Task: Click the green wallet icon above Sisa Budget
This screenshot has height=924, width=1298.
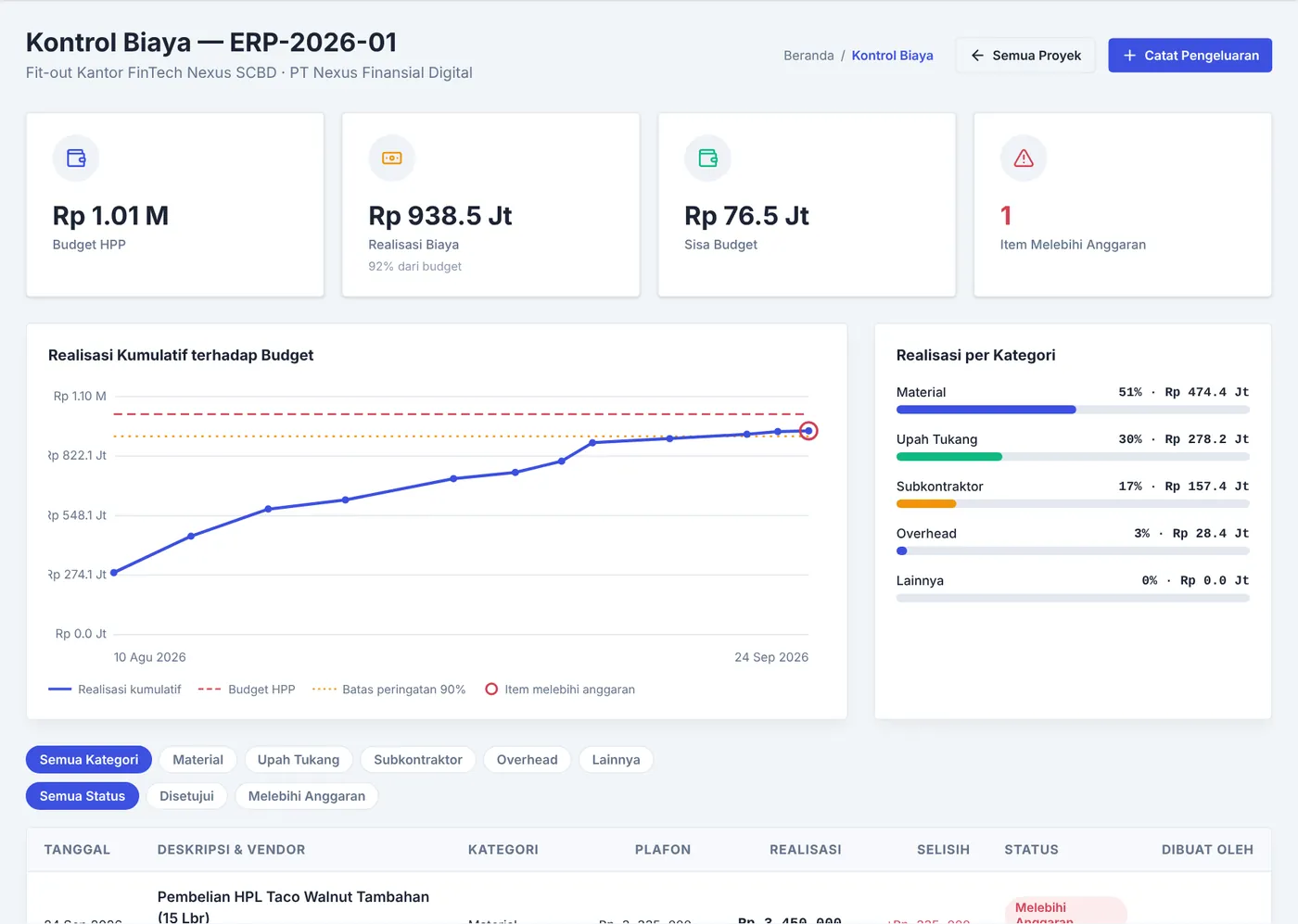Action: coord(707,158)
